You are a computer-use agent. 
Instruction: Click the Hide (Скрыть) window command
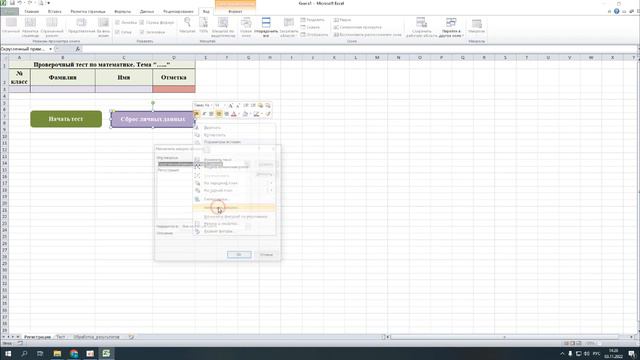tap(310, 27)
